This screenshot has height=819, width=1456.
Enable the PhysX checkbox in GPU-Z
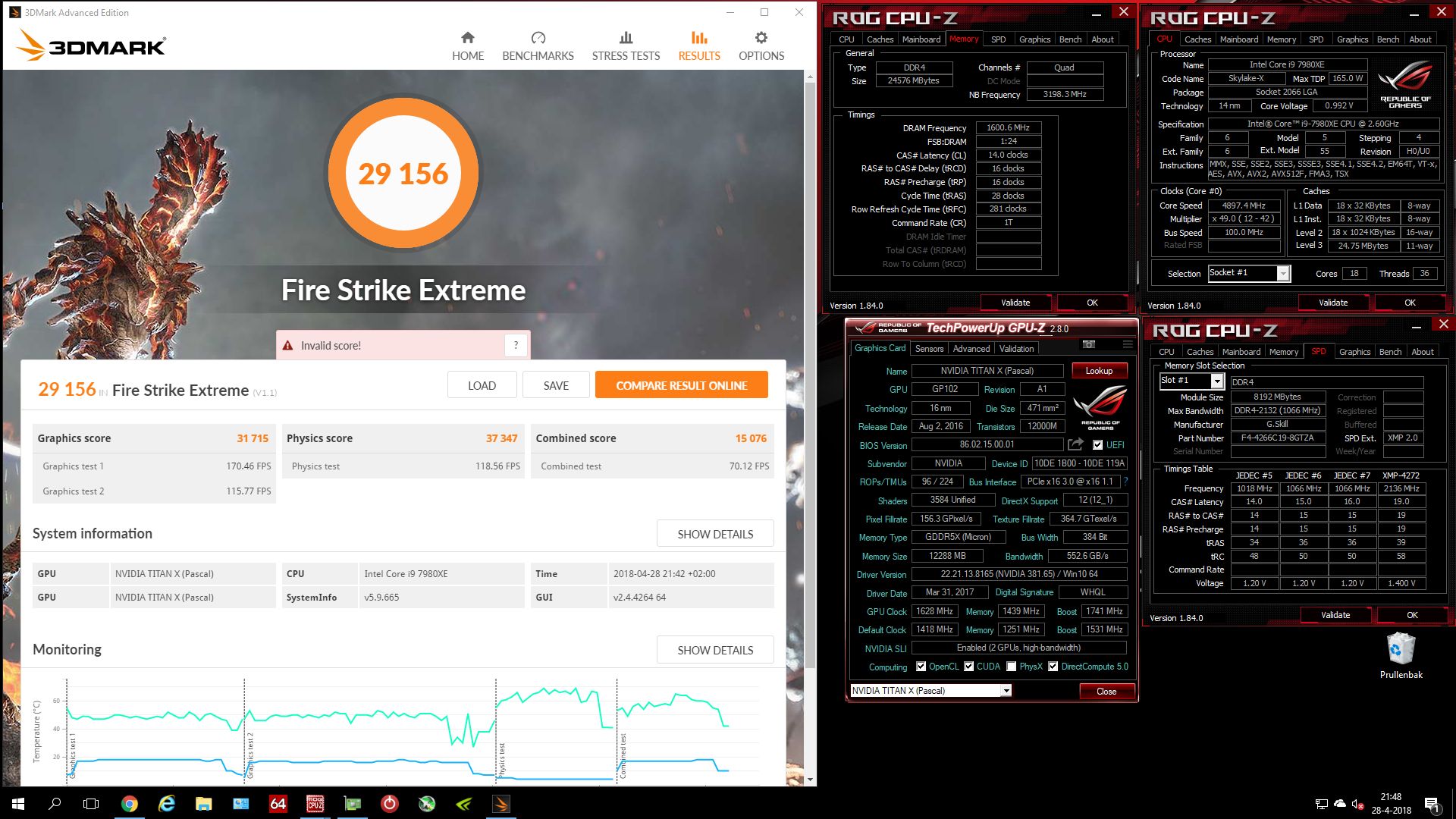tap(1011, 667)
